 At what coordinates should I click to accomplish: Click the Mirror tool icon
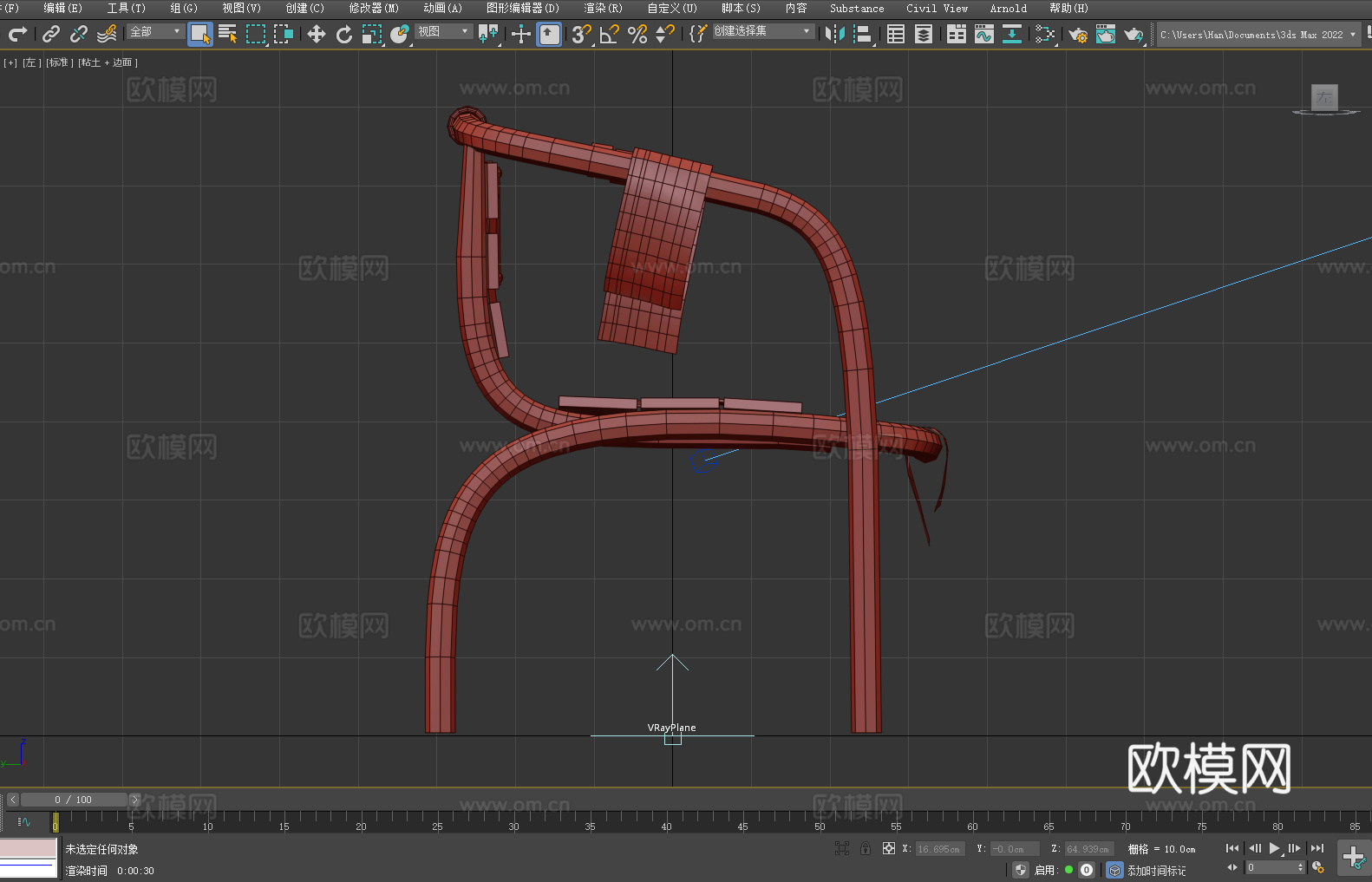pyautogui.click(x=835, y=34)
